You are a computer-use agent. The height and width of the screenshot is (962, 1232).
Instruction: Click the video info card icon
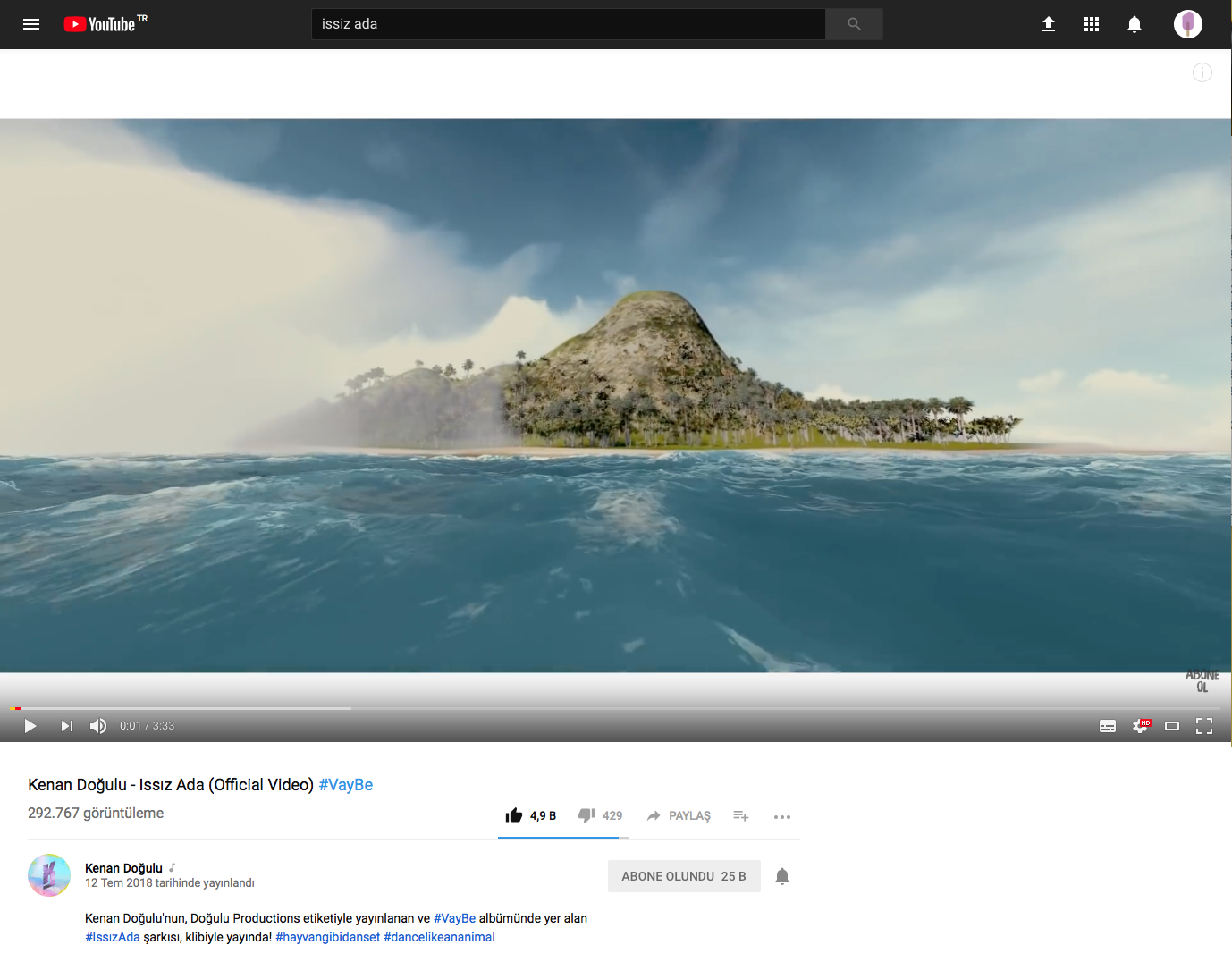(1202, 72)
